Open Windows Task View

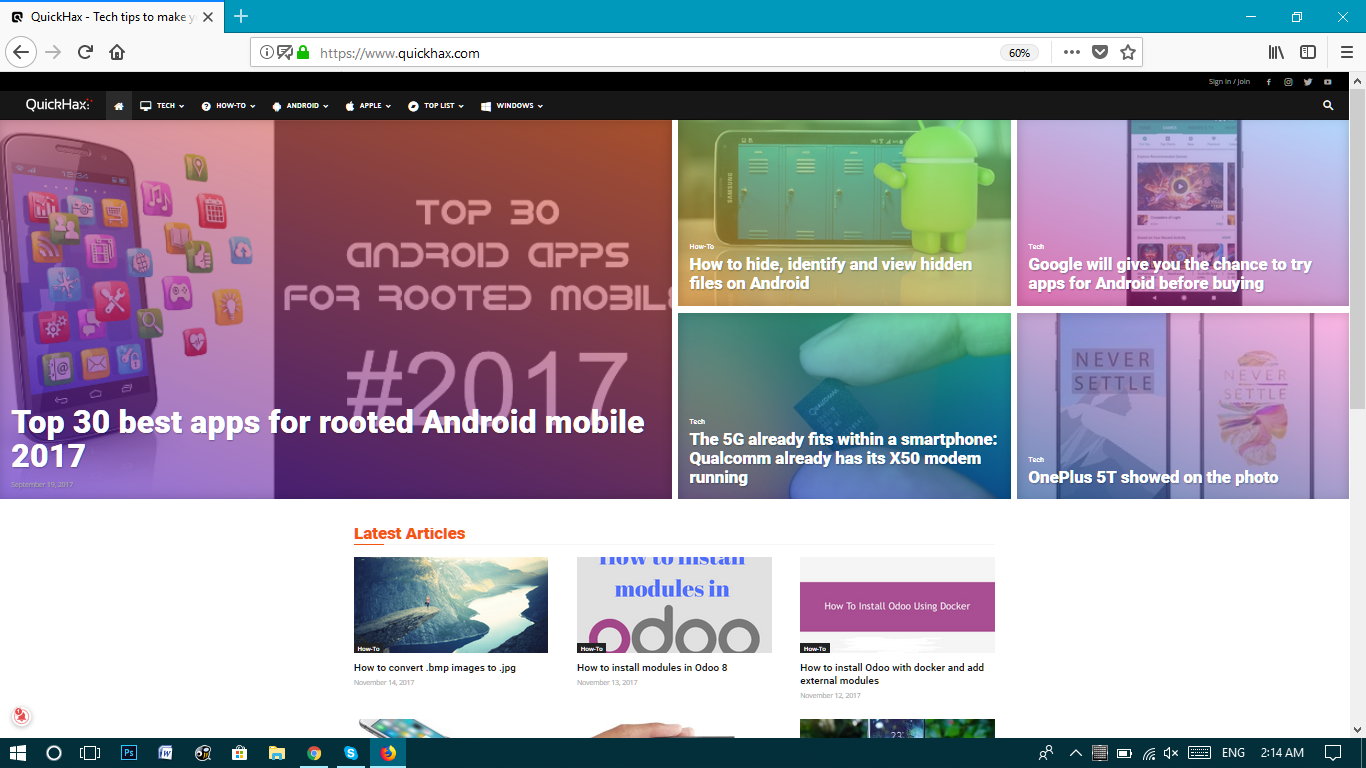click(x=91, y=753)
